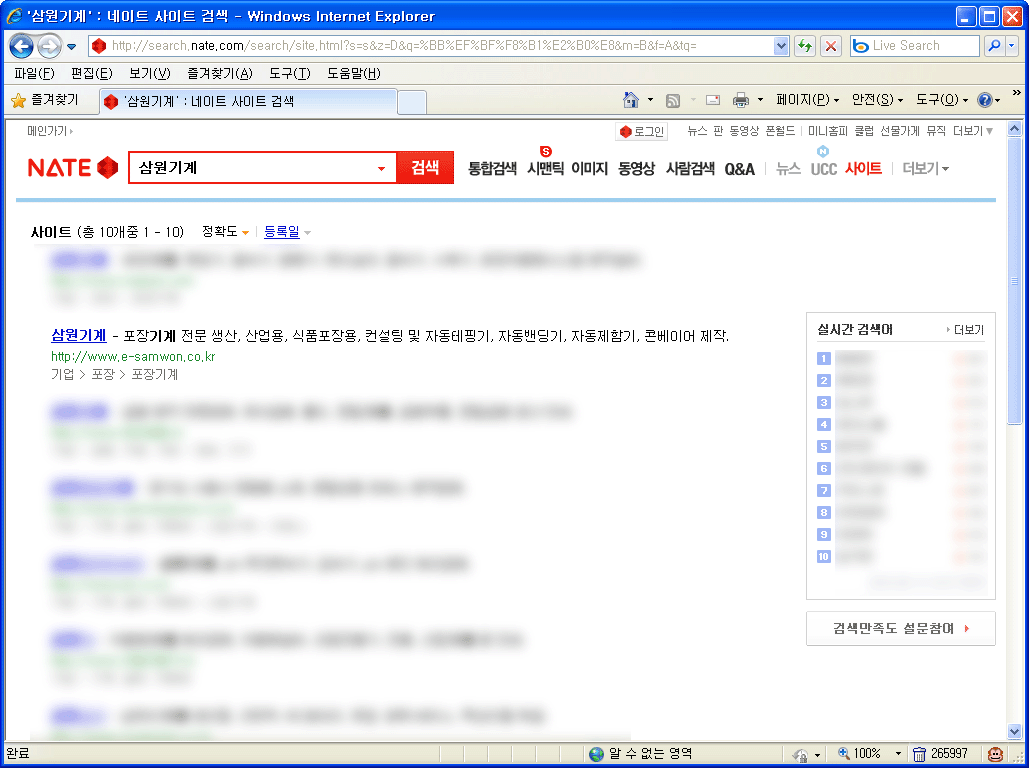
Task: Open the 즐겨찾기(A) menu
Action: click(220, 74)
